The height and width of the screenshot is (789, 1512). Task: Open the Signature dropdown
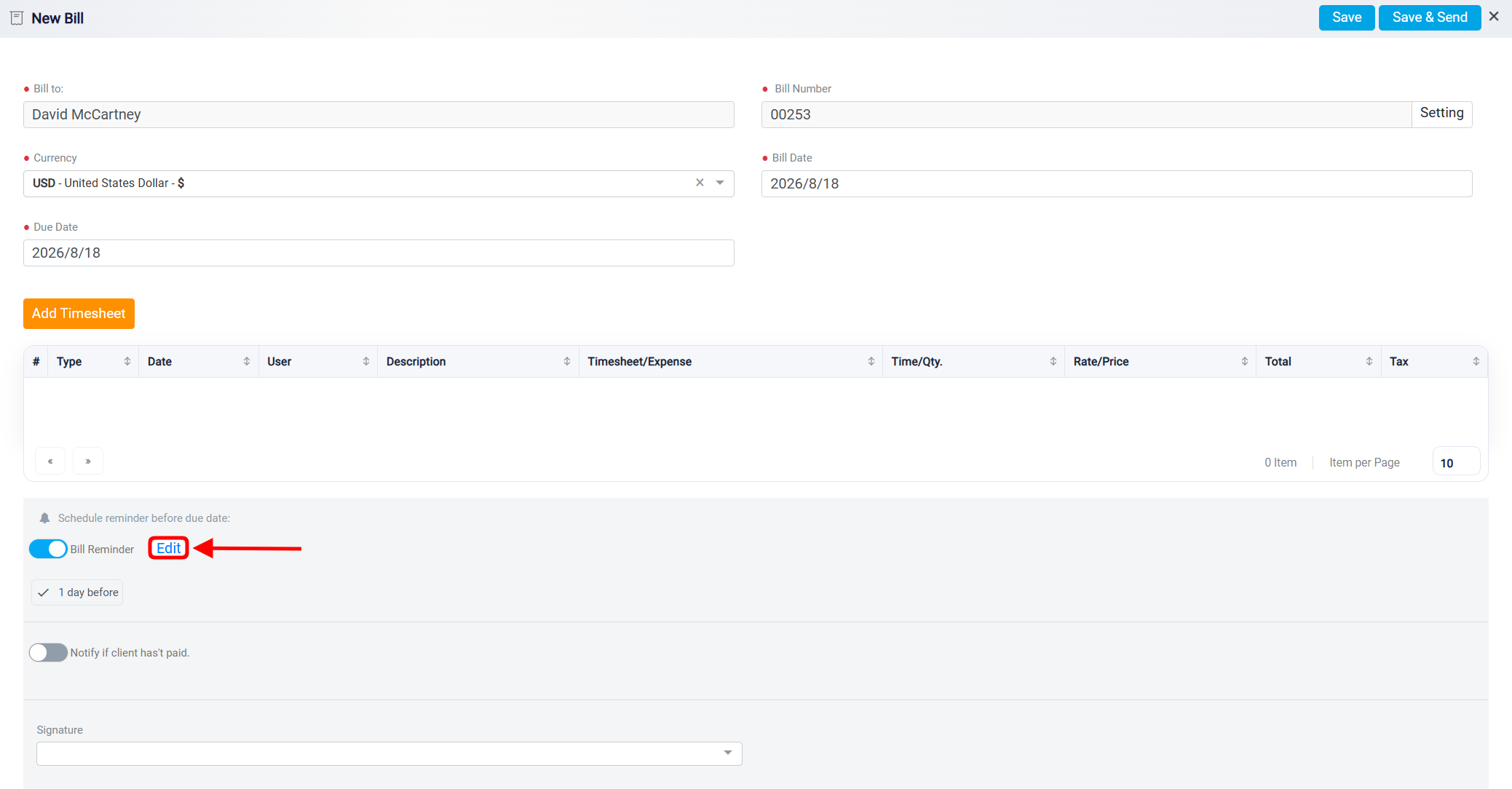point(389,753)
